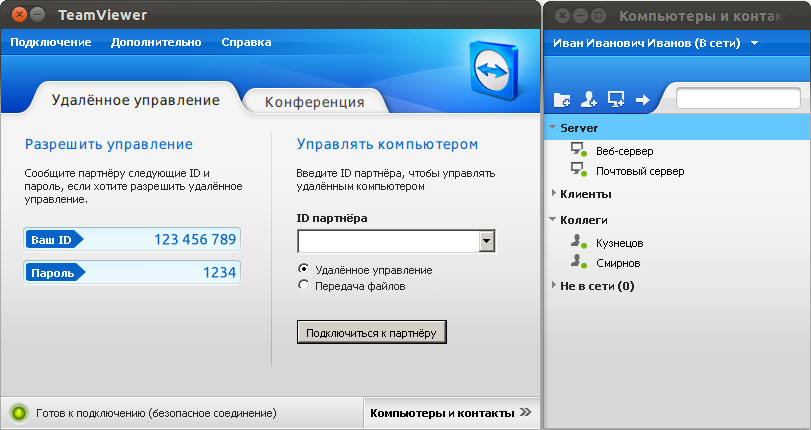The height and width of the screenshot is (430, 811).
Task: Open the Дополнительно menu
Action: pos(156,42)
